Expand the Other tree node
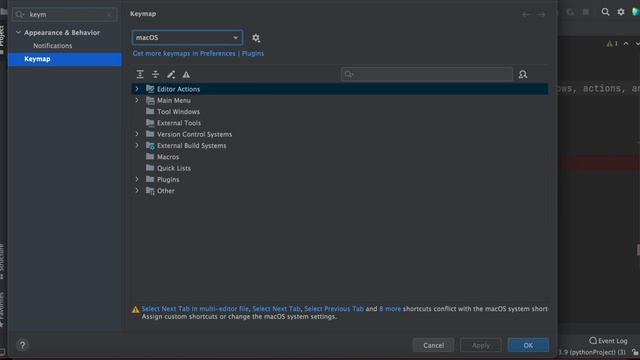The image size is (640, 360). (137, 191)
